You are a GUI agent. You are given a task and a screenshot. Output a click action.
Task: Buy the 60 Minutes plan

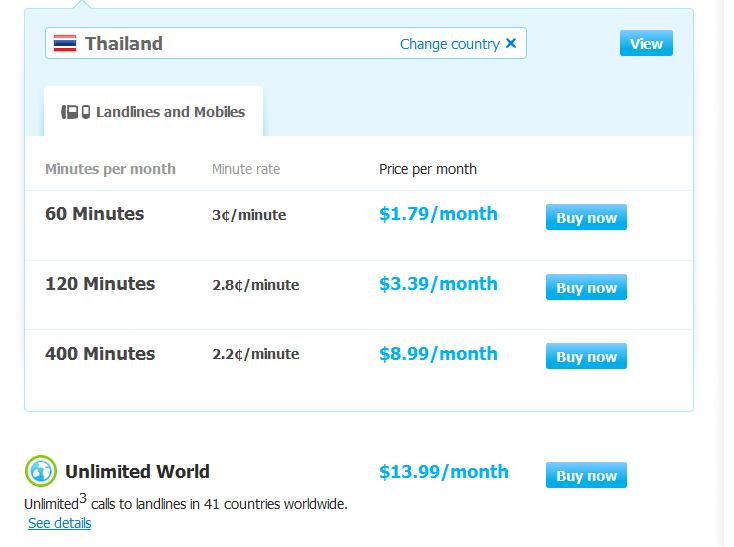(x=586, y=217)
